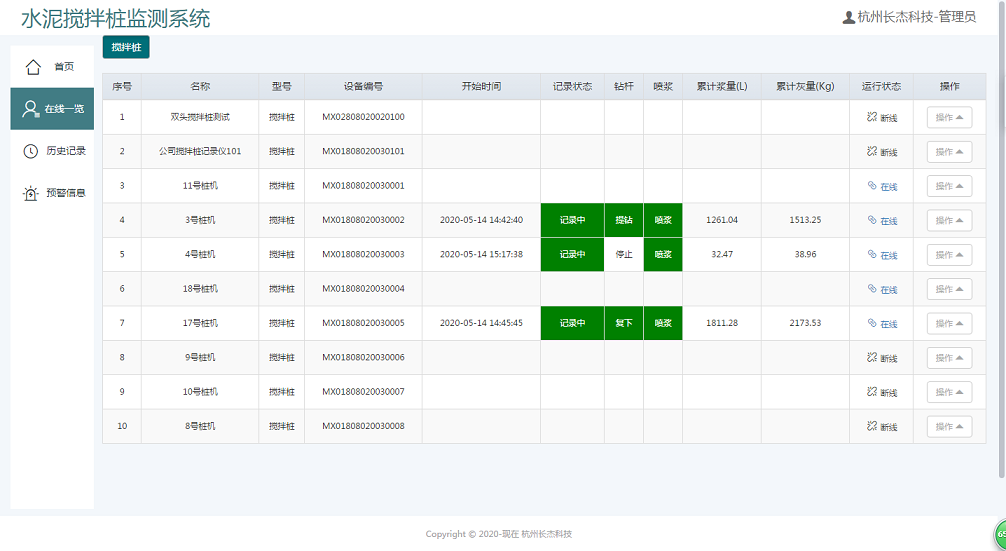Click the online overview user icon
This screenshot has width=1006, height=551.
coord(31,109)
